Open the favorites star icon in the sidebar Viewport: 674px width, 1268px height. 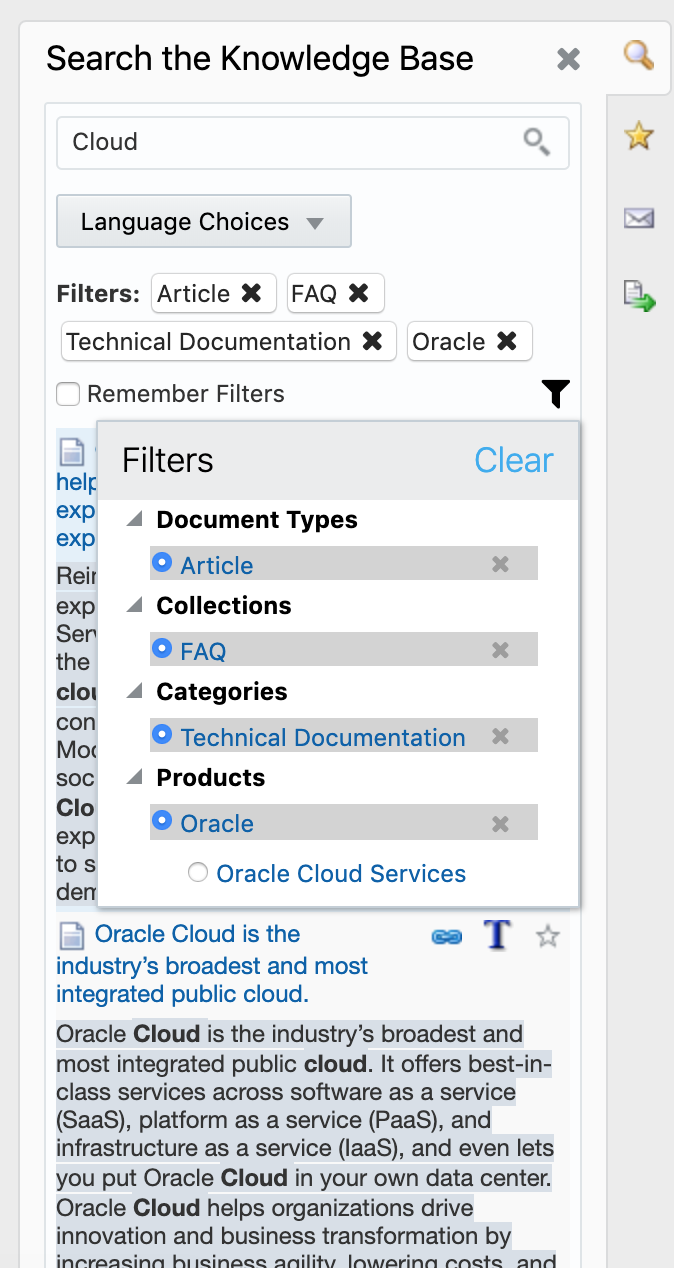tap(638, 135)
